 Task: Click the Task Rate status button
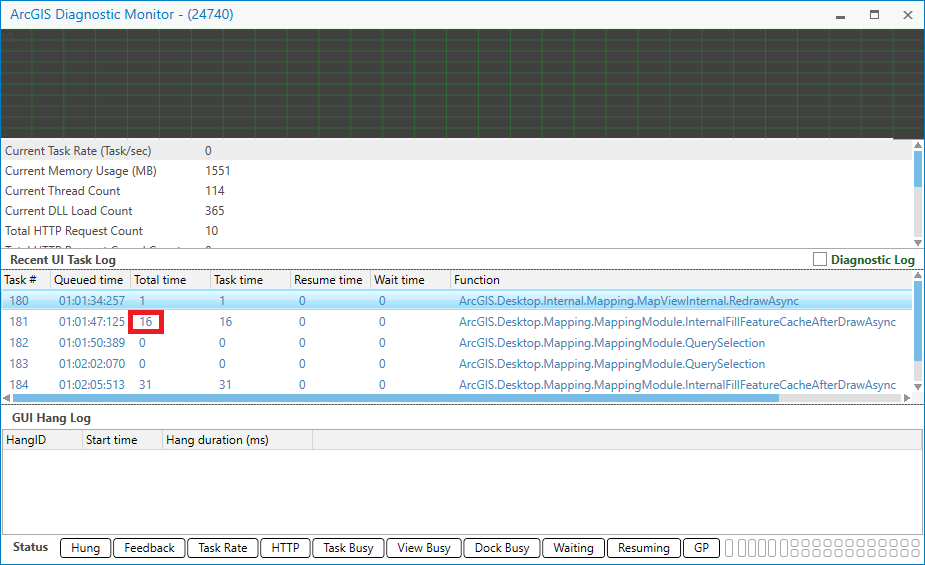tap(222, 548)
